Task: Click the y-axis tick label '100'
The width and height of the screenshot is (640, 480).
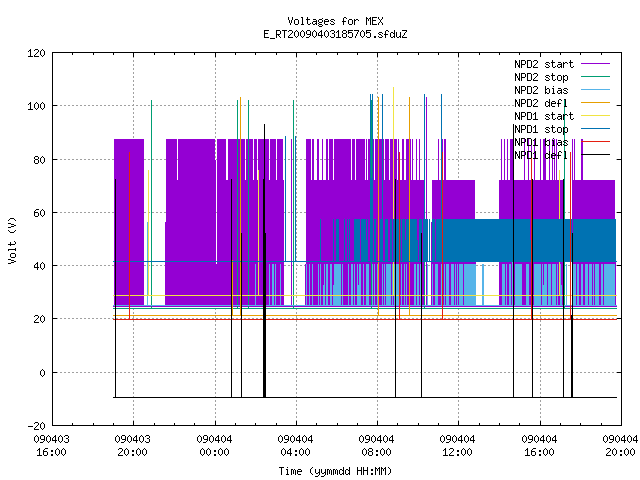Action: click(36, 107)
